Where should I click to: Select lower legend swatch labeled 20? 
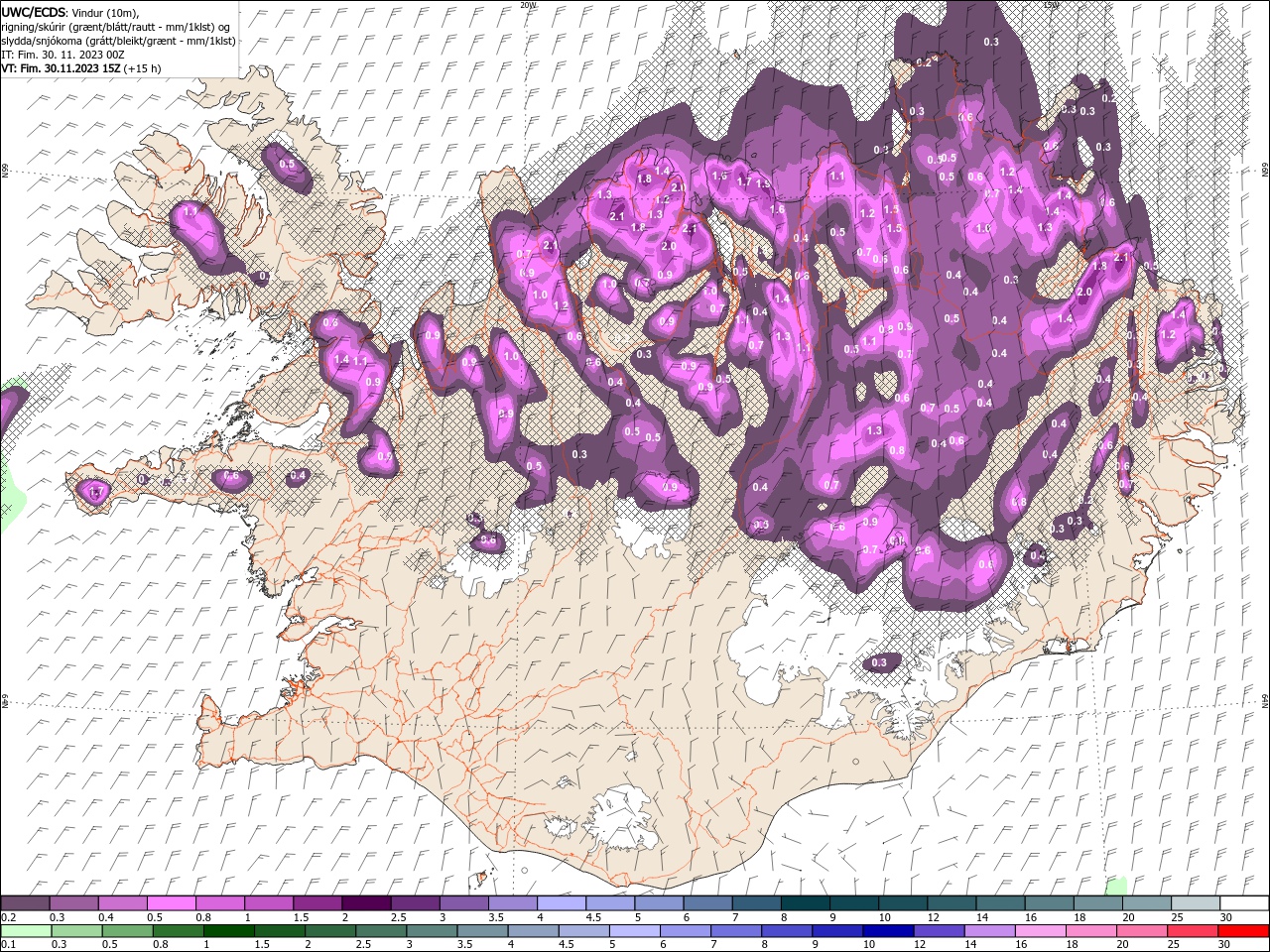click(x=1141, y=931)
